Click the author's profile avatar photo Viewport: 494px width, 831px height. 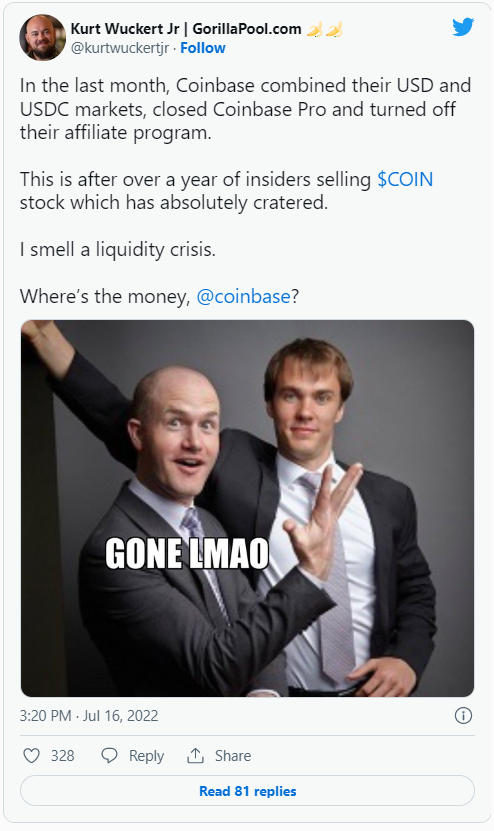tap(42, 38)
